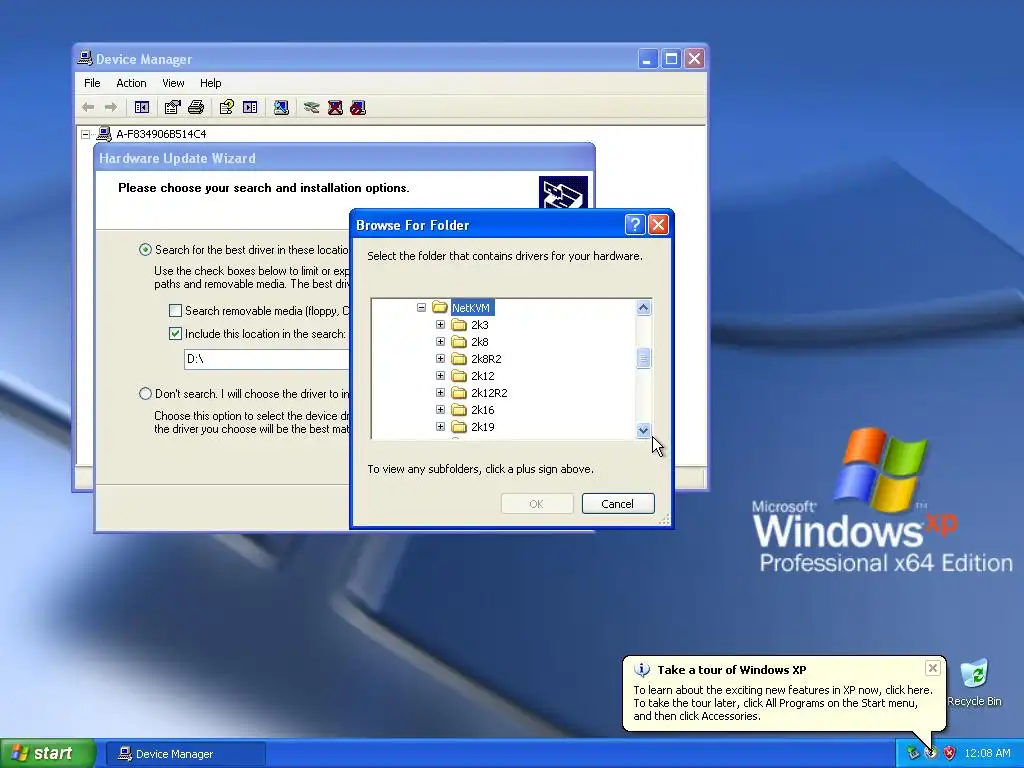1024x768 pixels.
Task: Select the A-F834906B514C4 computer icon
Action: coord(104,134)
